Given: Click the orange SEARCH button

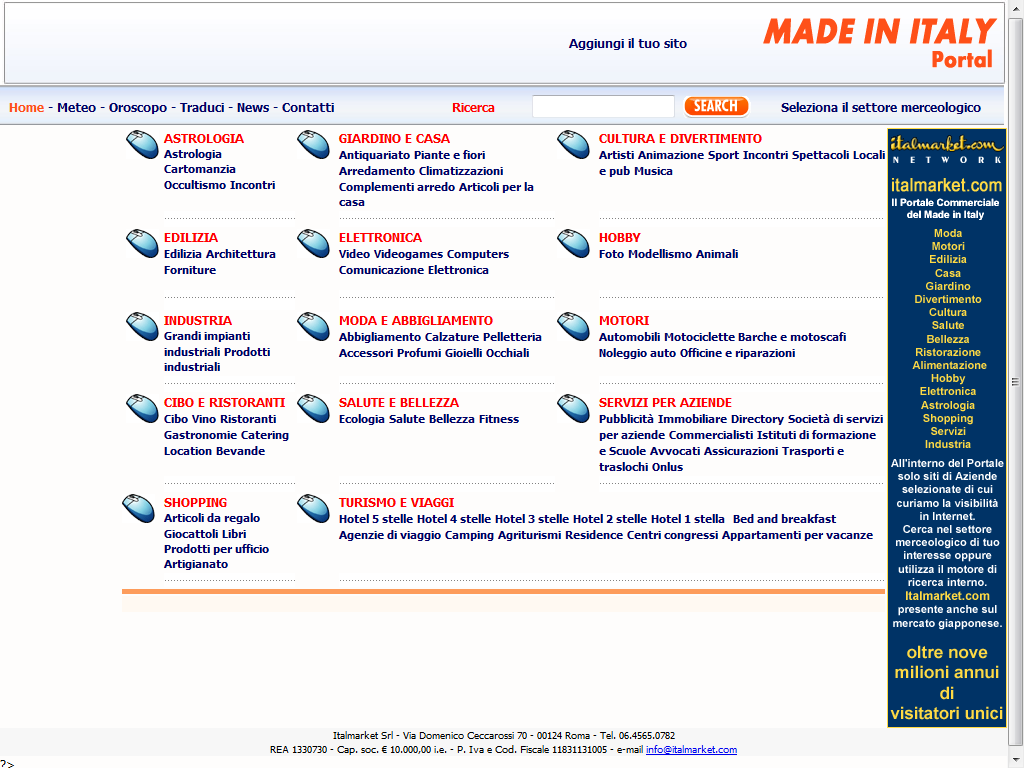Looking at the screenshot, I should click(716, 106).
